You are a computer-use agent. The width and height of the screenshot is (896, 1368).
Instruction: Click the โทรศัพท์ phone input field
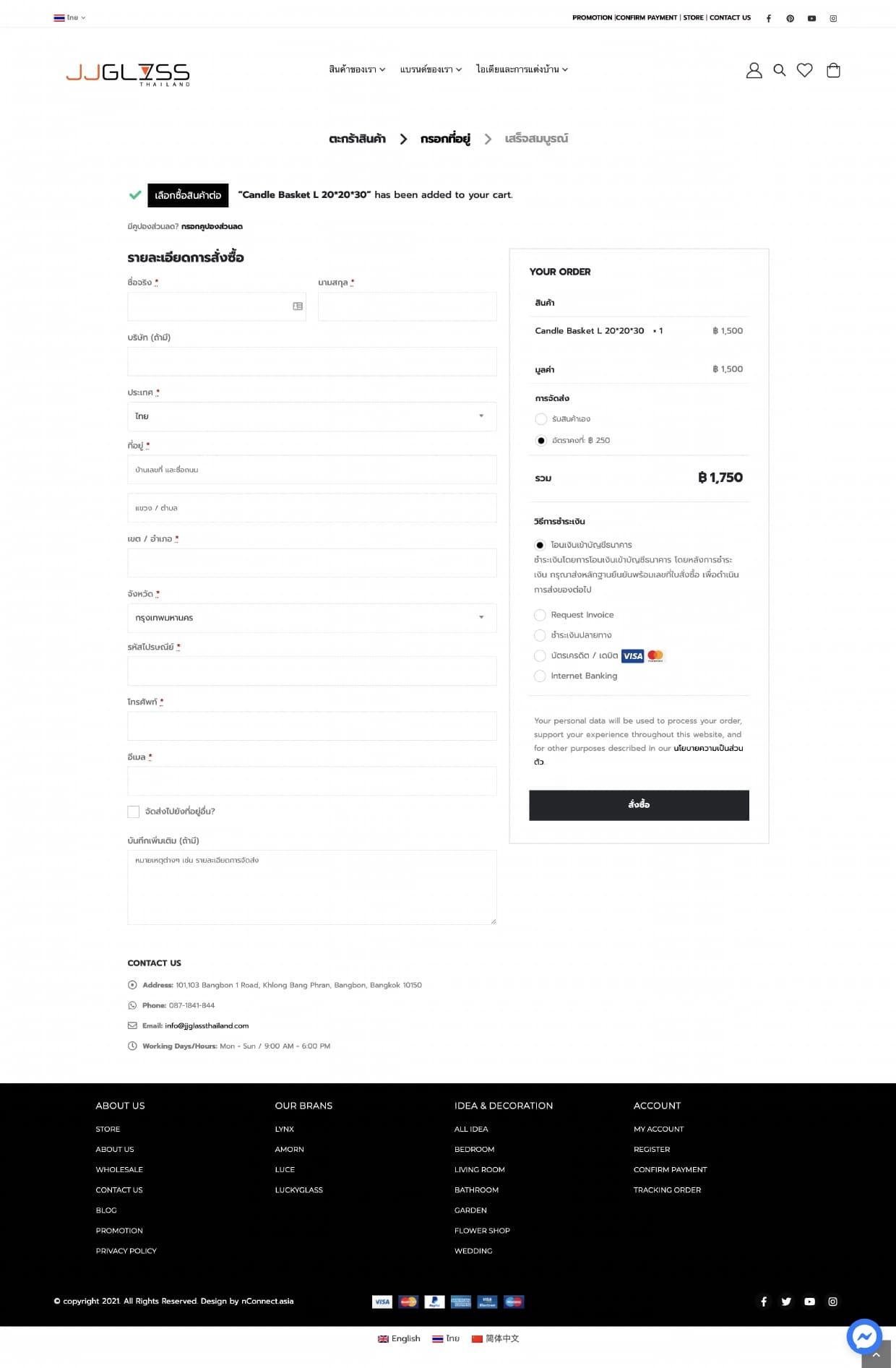tap(311, 726)
